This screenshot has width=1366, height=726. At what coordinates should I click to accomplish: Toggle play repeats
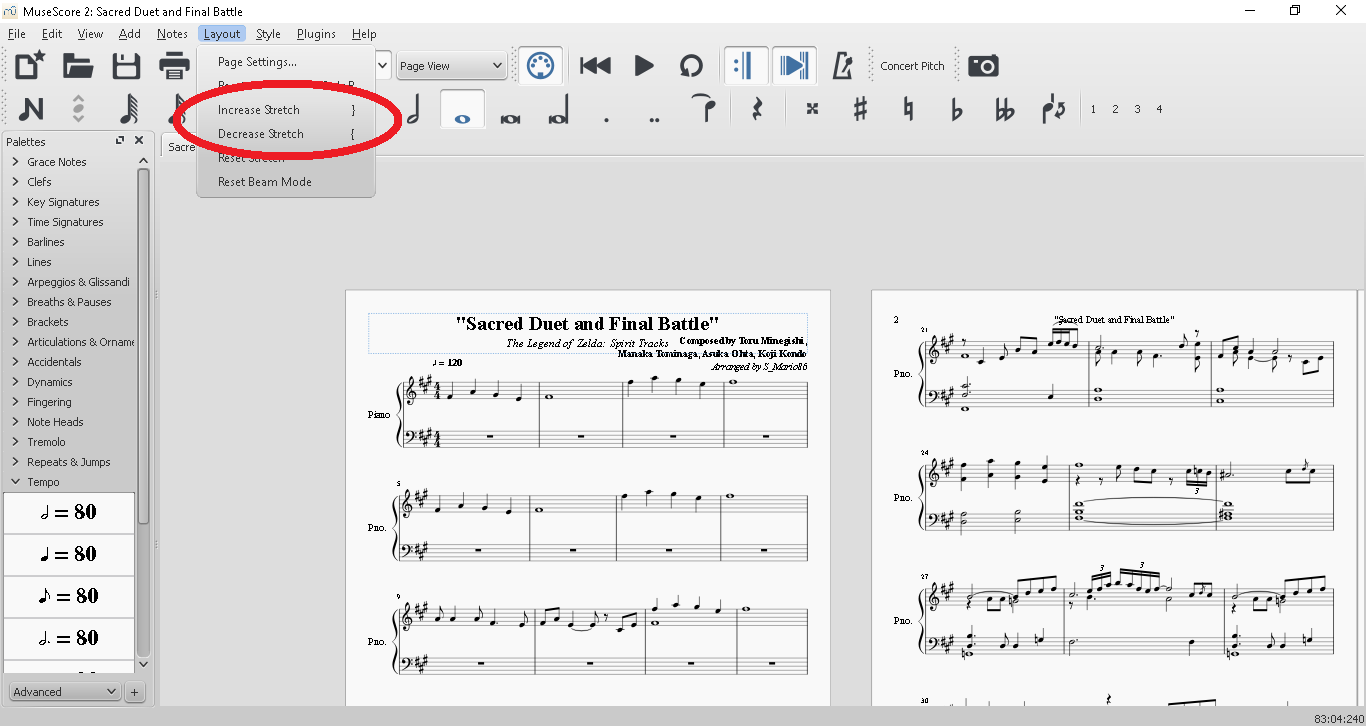[x=745, y=66]
